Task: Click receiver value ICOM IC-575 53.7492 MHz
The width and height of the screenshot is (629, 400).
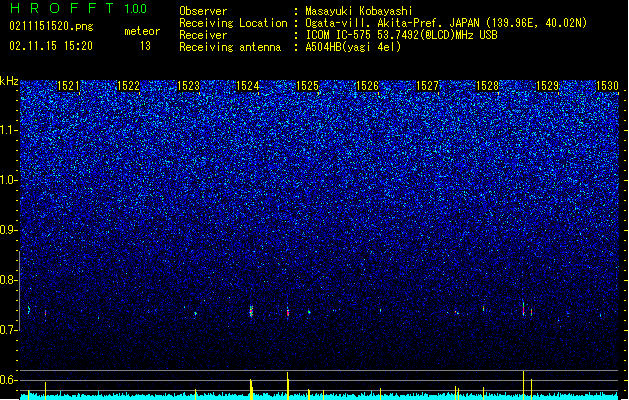Action: (401, 35)
